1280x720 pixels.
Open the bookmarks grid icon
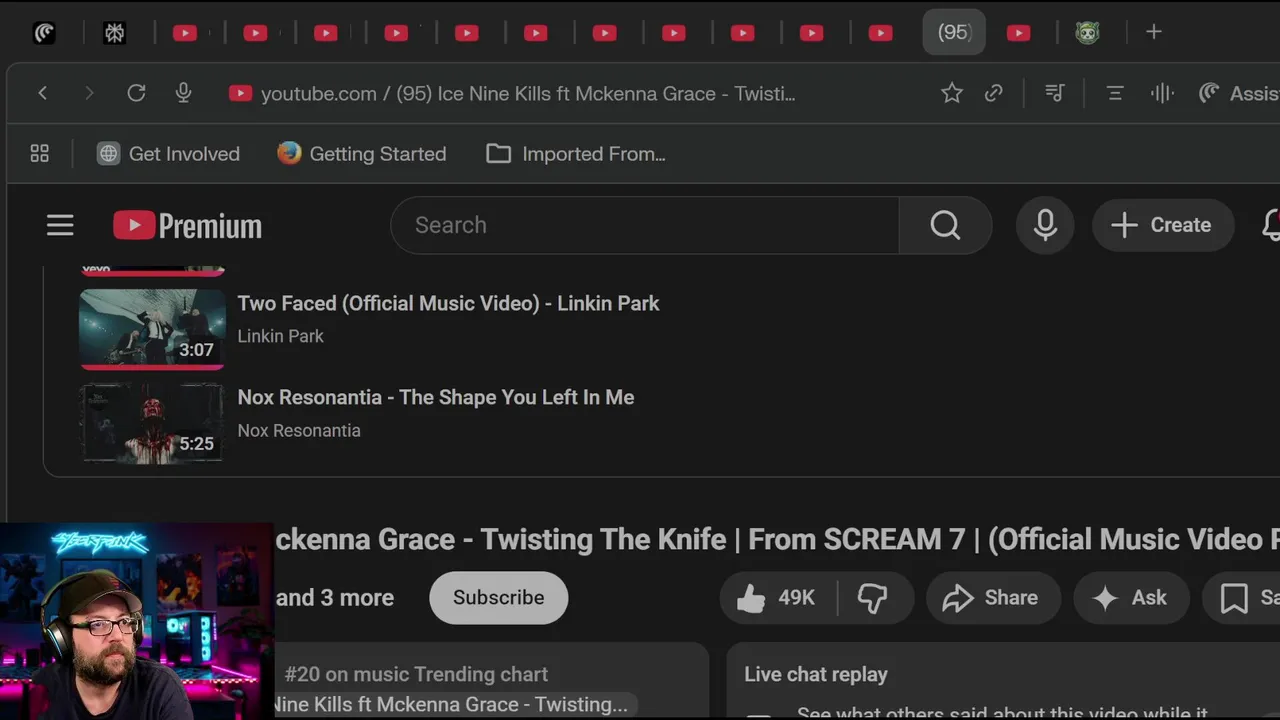[x=40, y=153]
